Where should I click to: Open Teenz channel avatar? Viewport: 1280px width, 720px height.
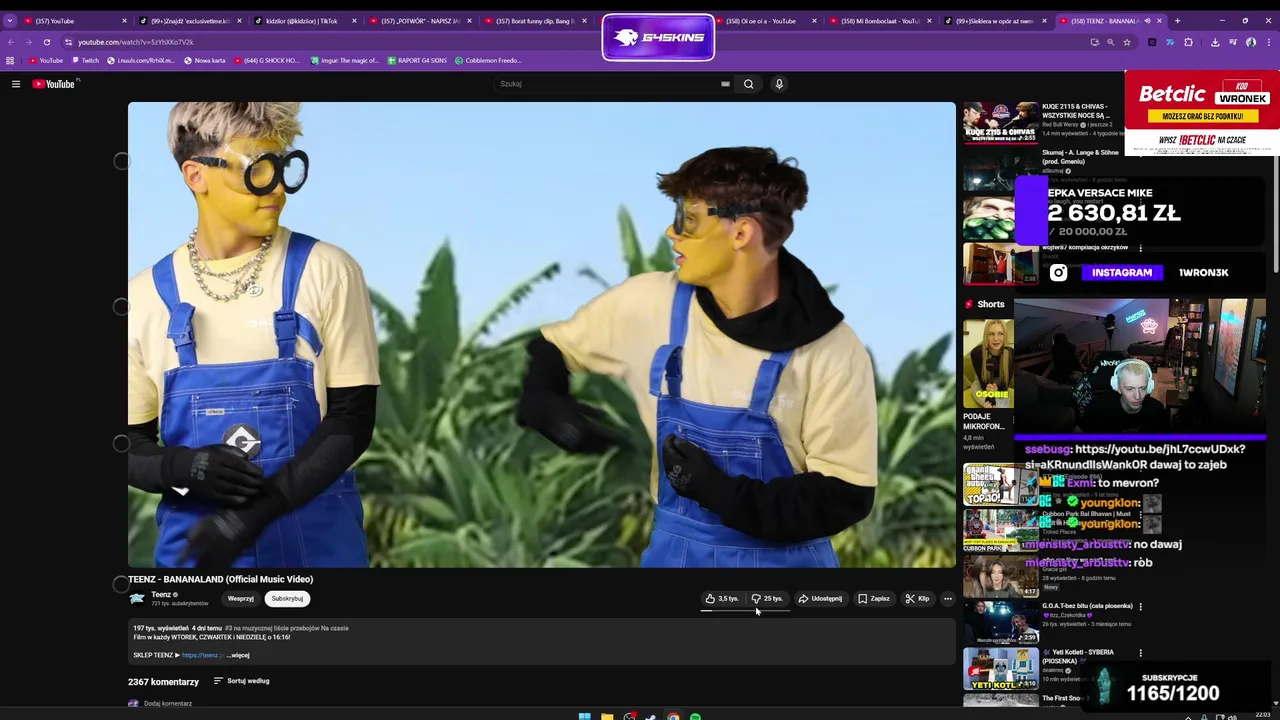coord(137,598)
